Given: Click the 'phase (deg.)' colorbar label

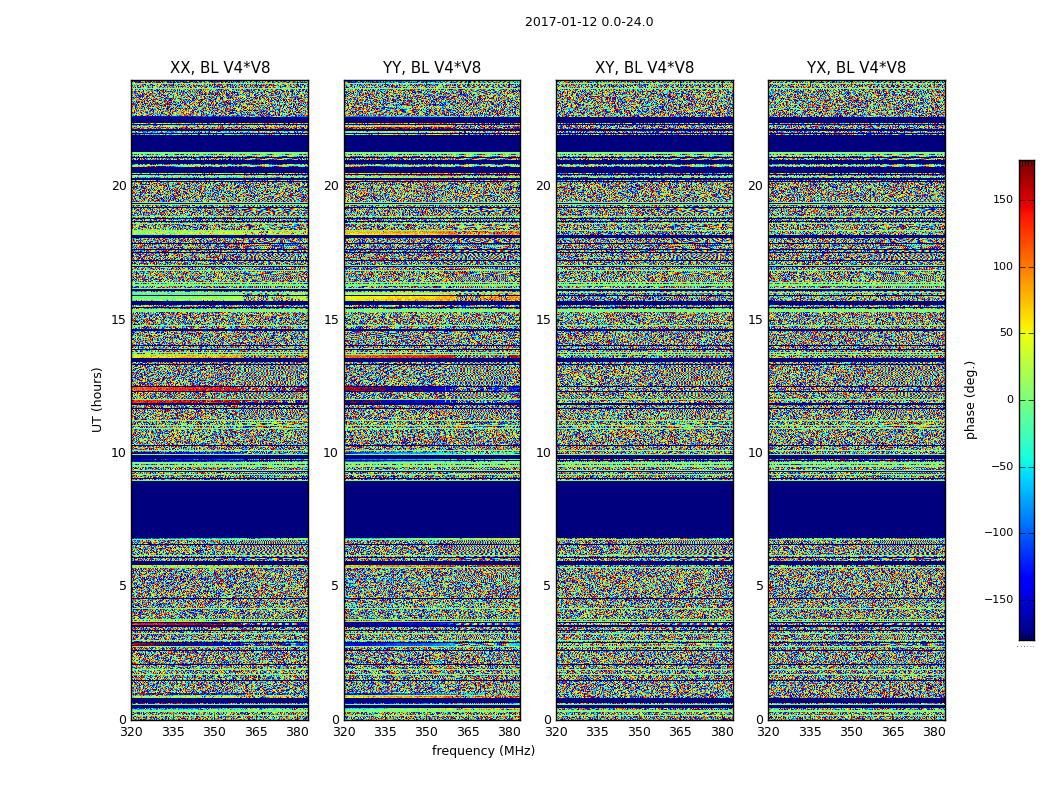Looking at the screenshot, I should (x=970, y=400).
